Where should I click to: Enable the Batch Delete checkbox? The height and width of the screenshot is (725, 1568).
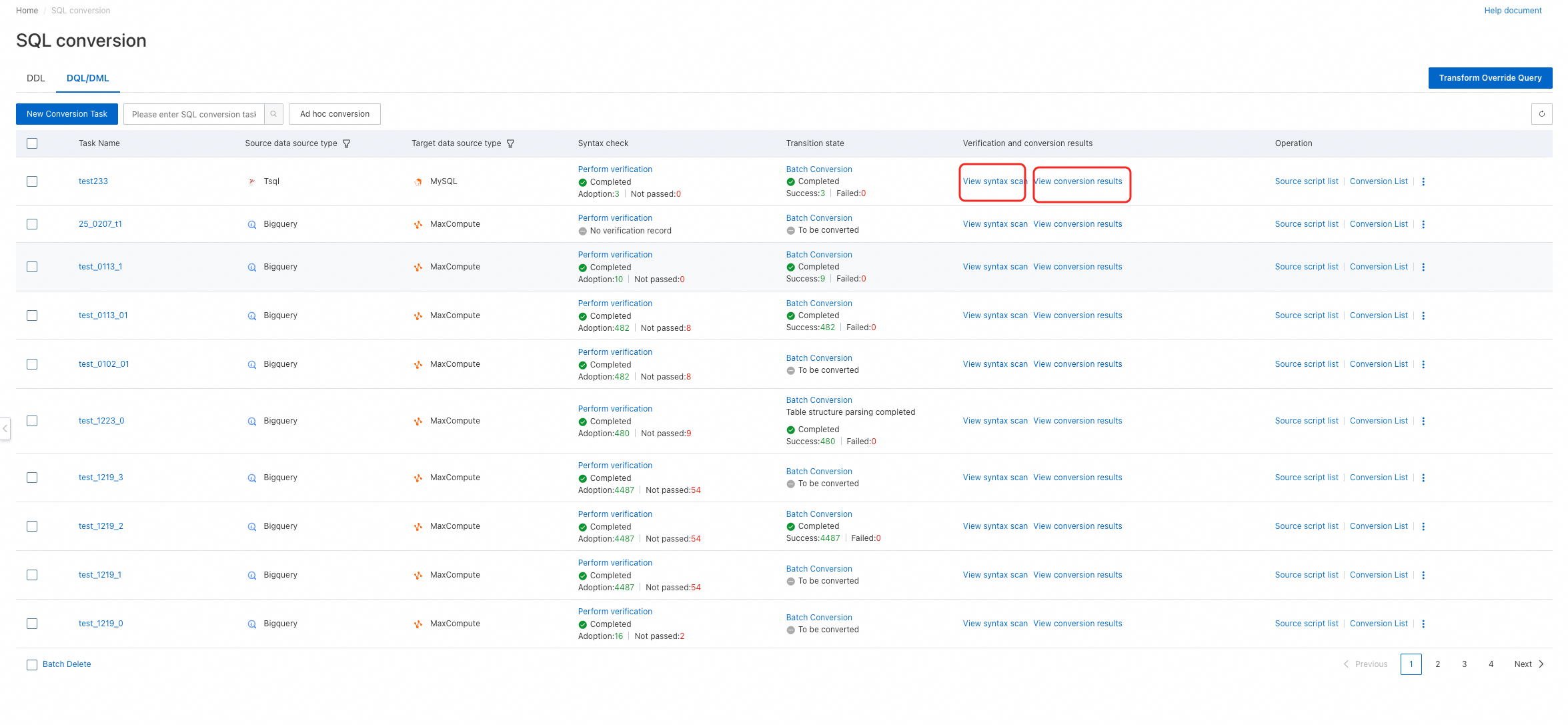coord(32,664)
